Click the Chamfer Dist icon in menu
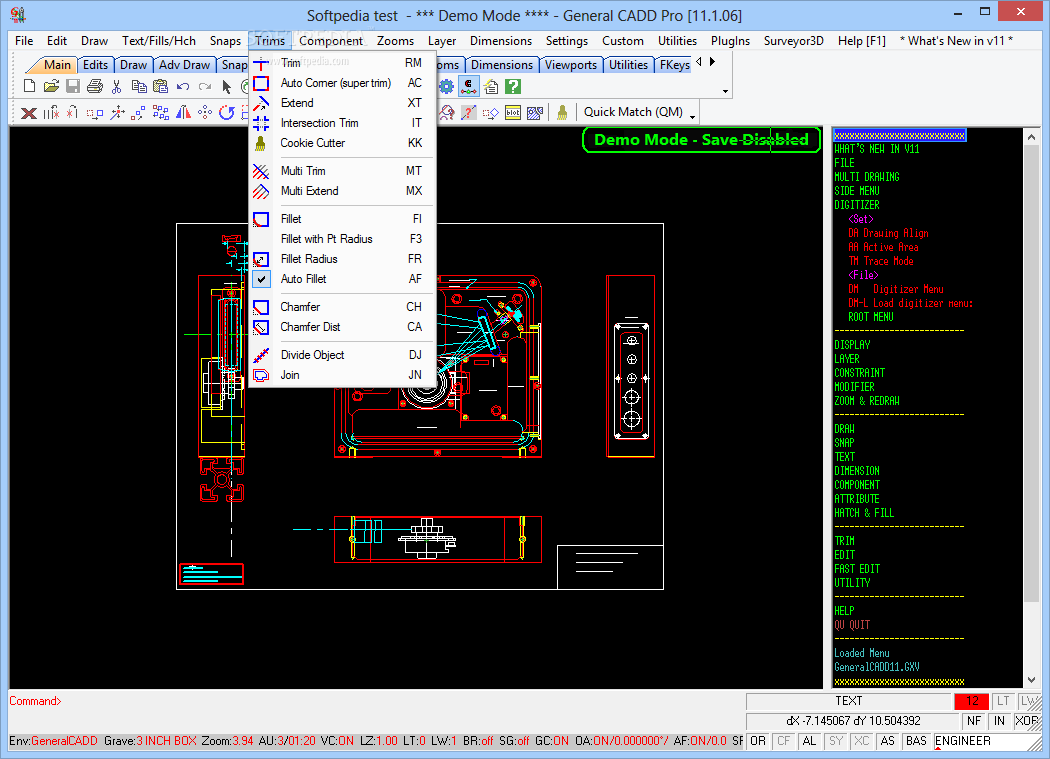The width and height of the screenshot is (1050, 759). click(261, 327)
